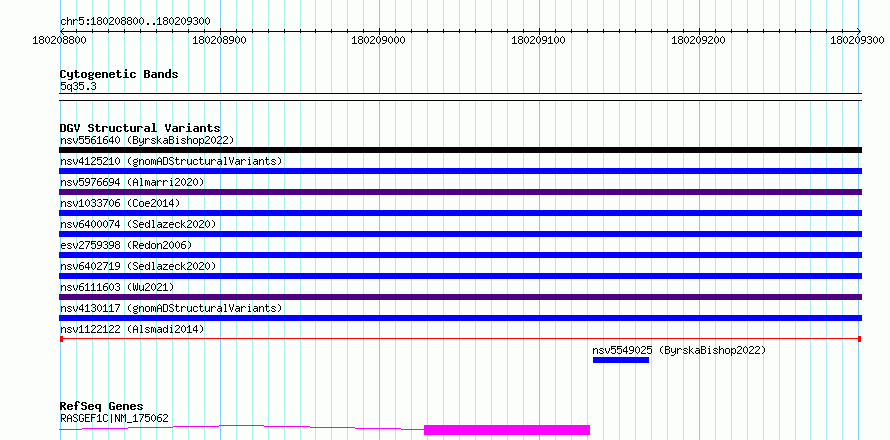Click ruler position 180209100
The width and height of the screenshot is (890, 440).
(539, 40)
